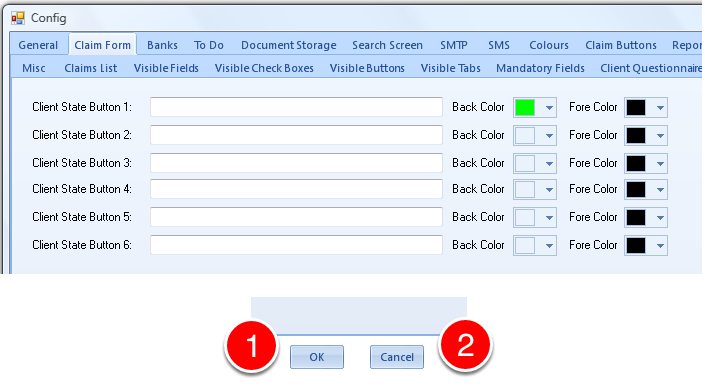Click Fore Color swatch for Button 5
Screen dimensions: 705x386
click(636, 217)
